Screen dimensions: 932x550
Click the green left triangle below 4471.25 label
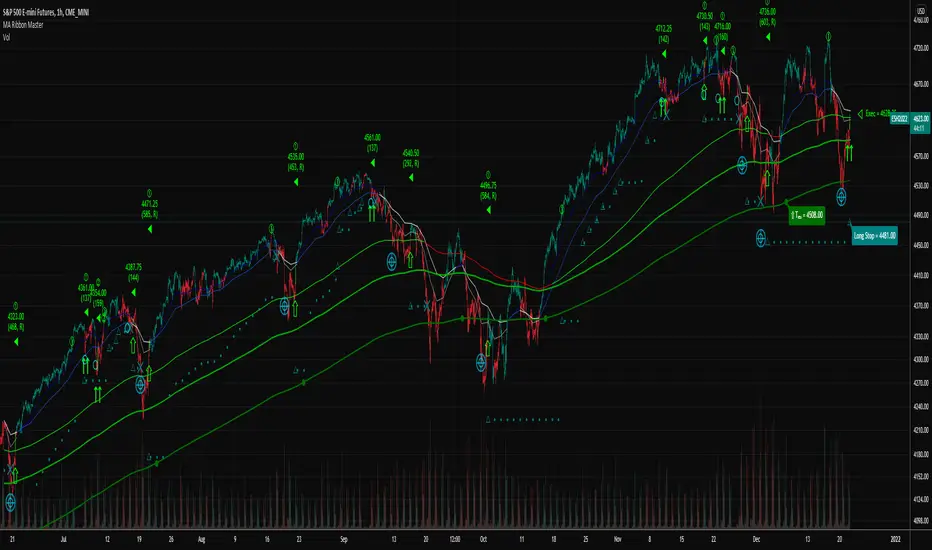tap(150, 229)
